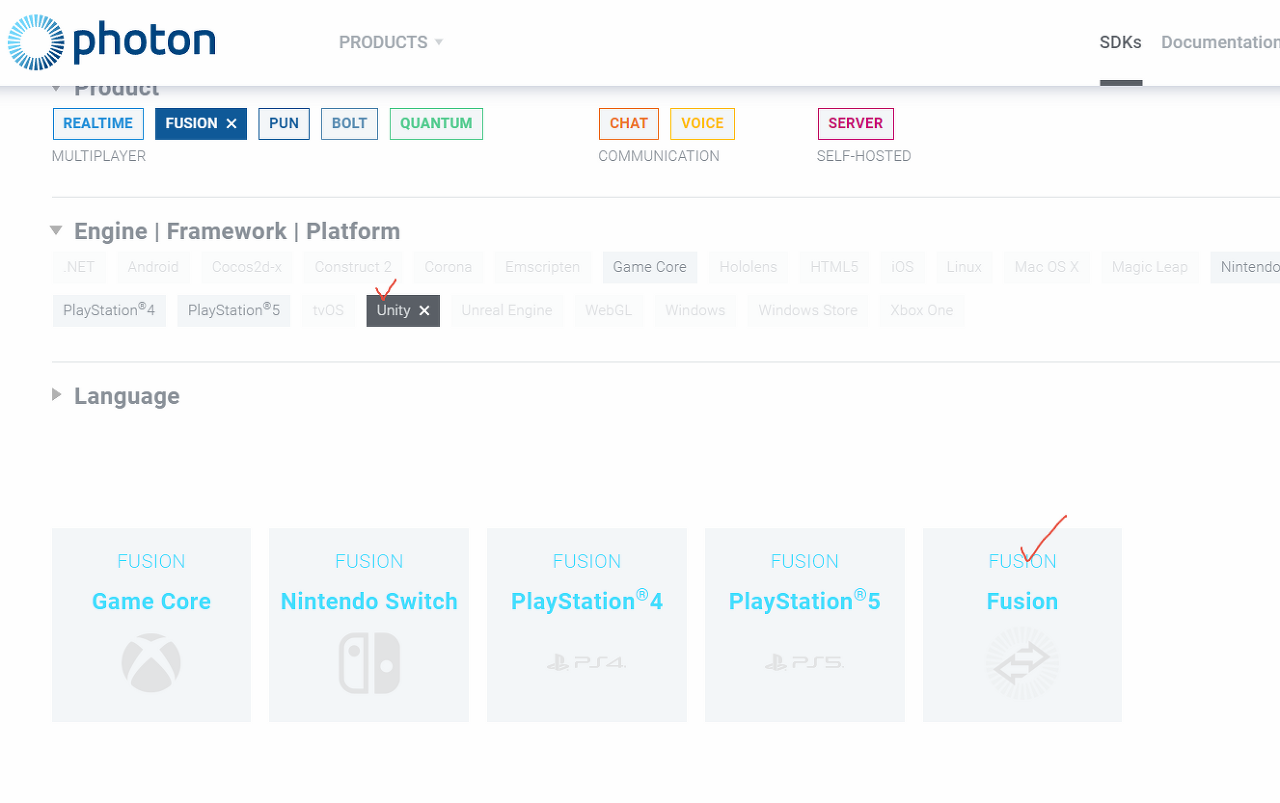Choose the Corona platform tag
Viewport: 1280px width, 803px height.
pos(448,267)
